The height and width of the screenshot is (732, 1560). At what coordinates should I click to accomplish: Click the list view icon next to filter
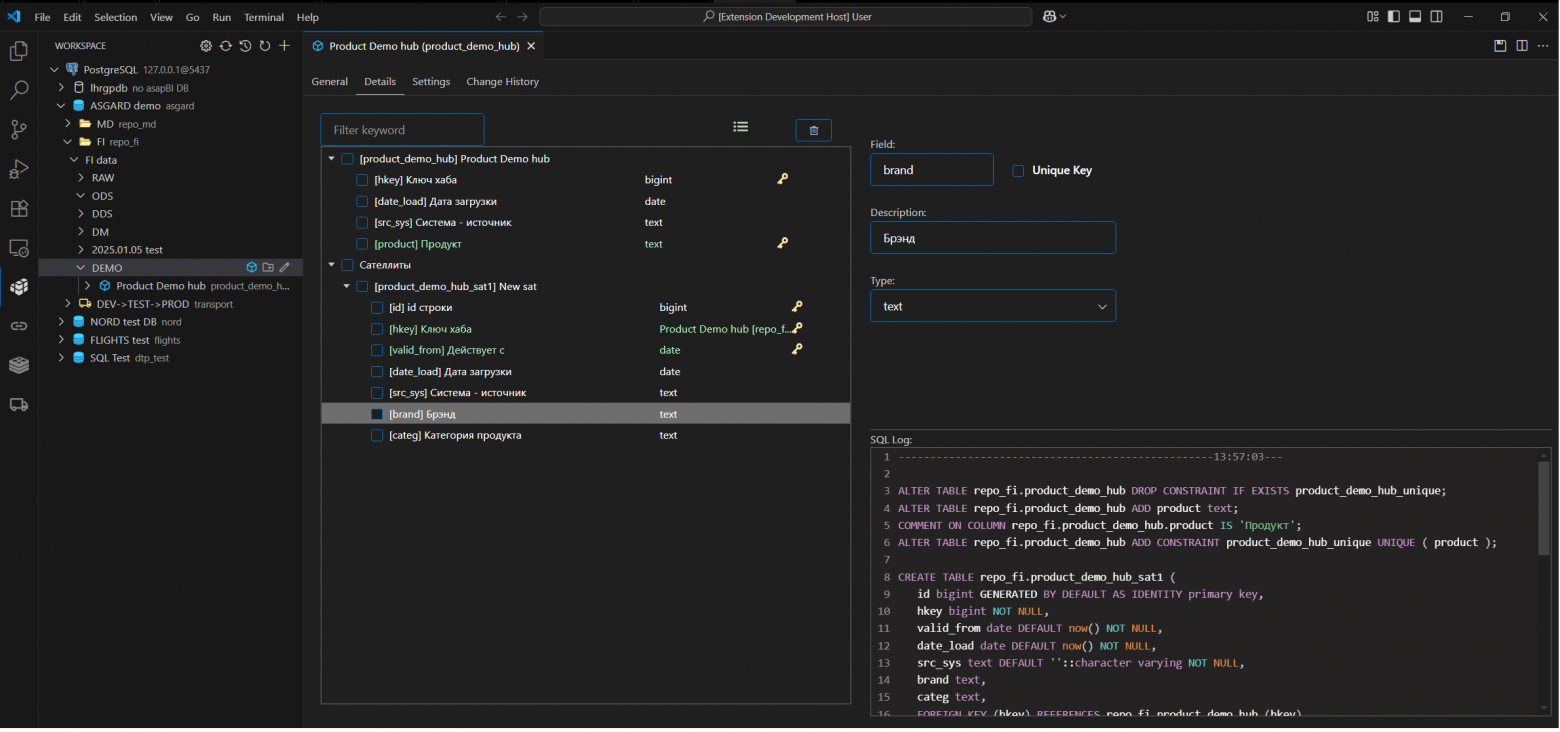(740, 127)
